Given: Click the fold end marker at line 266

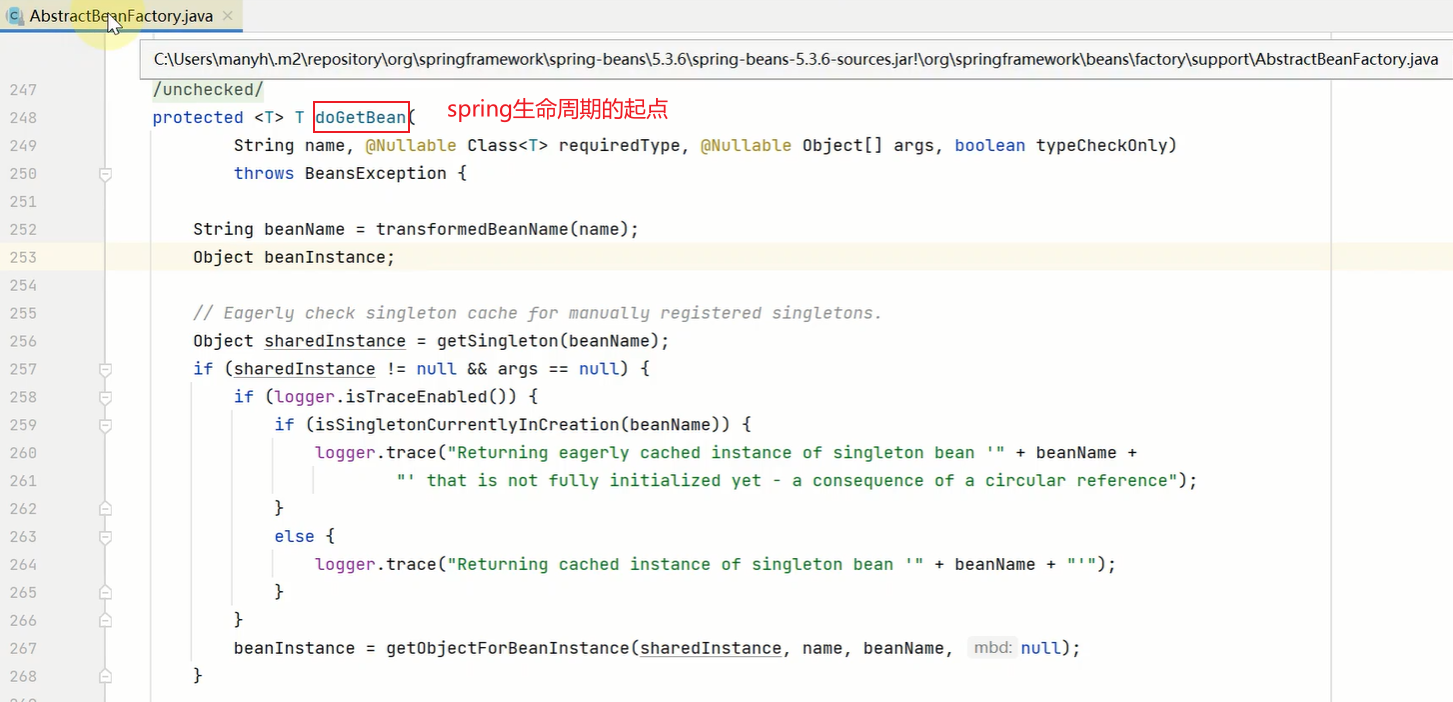Looking at the screenshot, I should [105, 621].
